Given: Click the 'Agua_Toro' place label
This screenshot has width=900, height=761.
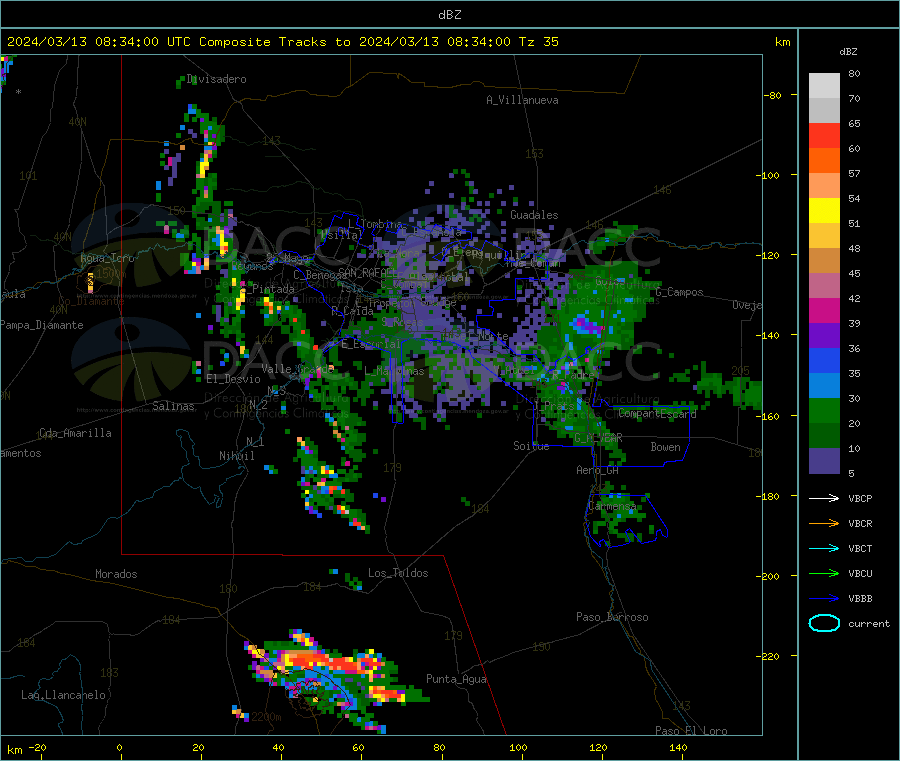Looking at the screenshot, I should [107, 258].
